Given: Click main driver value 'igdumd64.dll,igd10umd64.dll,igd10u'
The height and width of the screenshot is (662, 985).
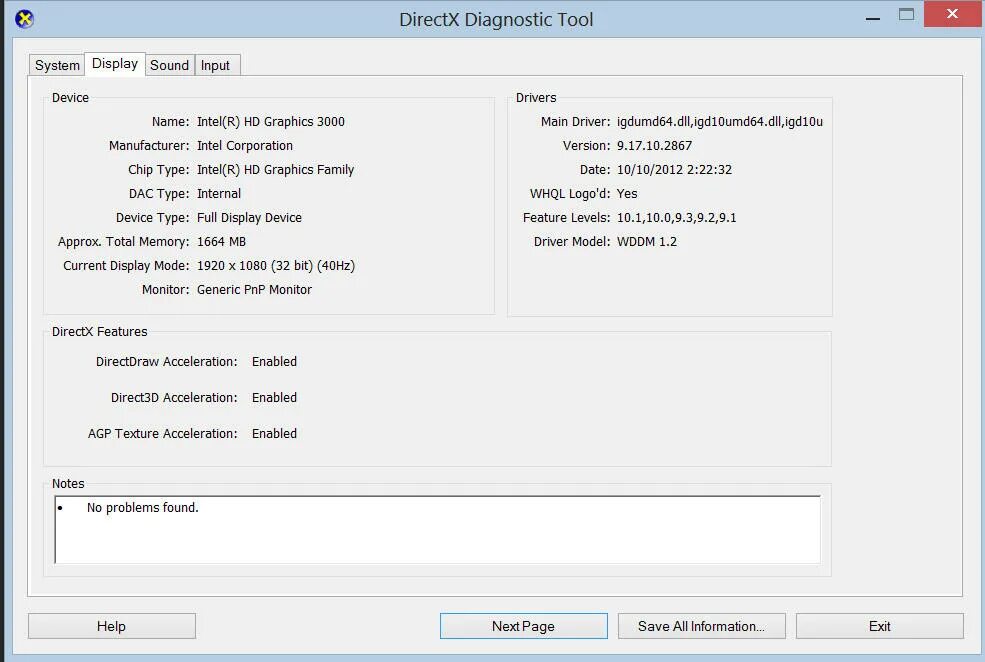Looking at the screenshot, I should (x=720, y=122).
